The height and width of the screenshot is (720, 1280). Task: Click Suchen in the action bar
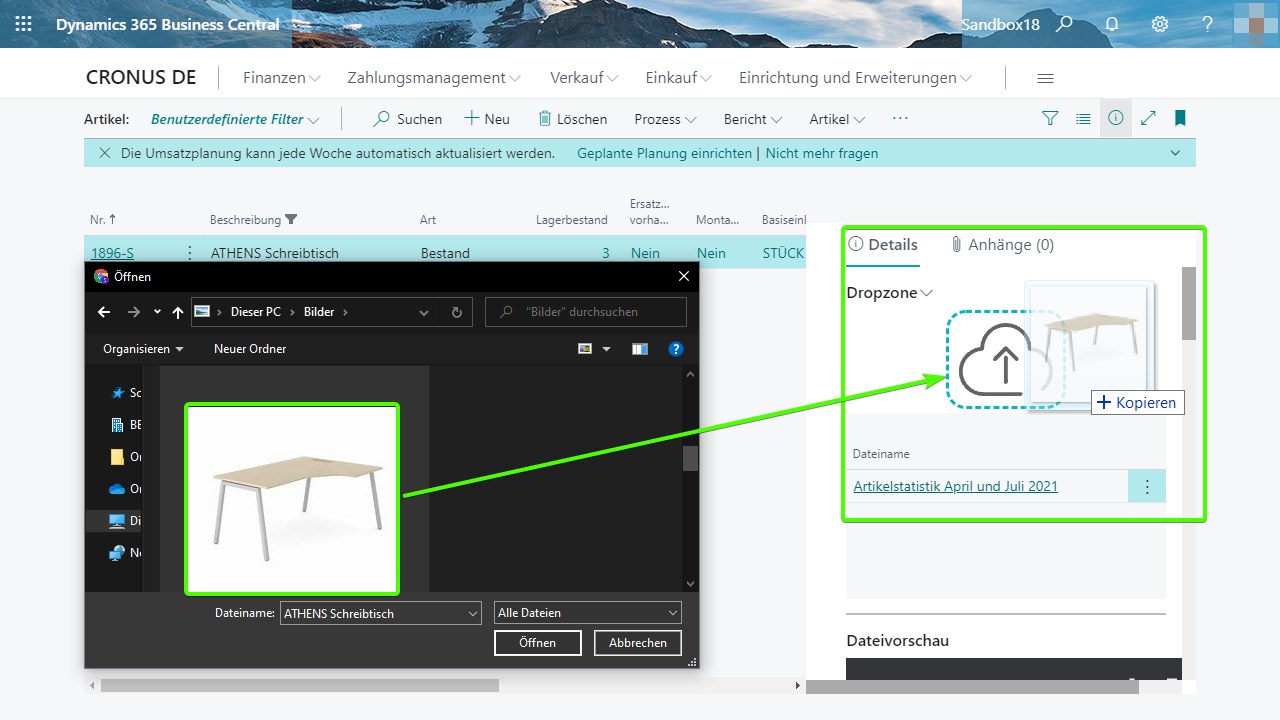tap(407, 119)
